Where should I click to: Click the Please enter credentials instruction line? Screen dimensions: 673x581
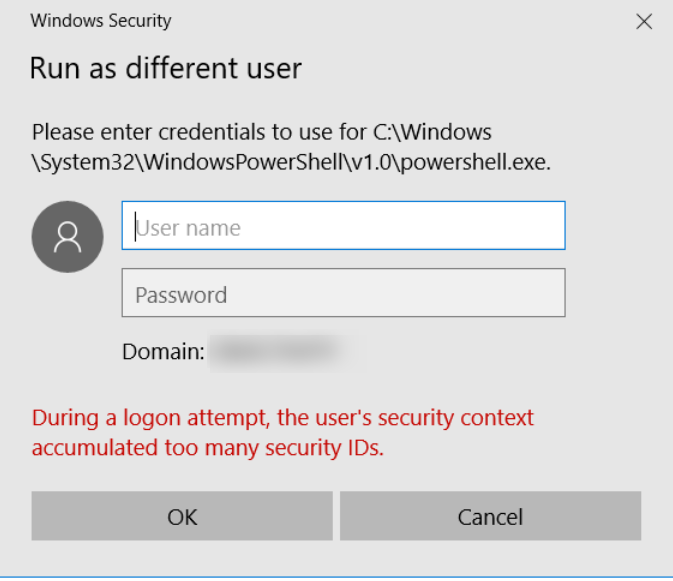[262, 132]
